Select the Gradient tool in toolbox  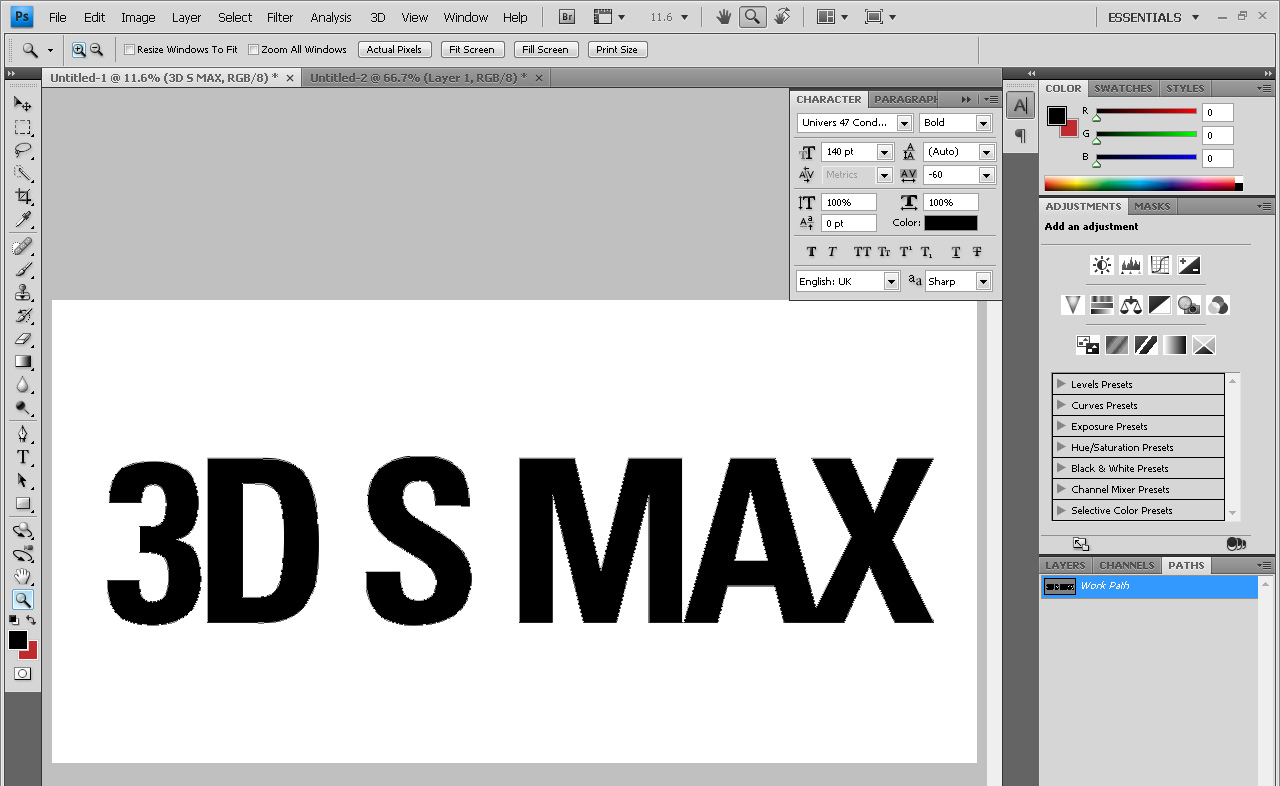coord(22,361)
